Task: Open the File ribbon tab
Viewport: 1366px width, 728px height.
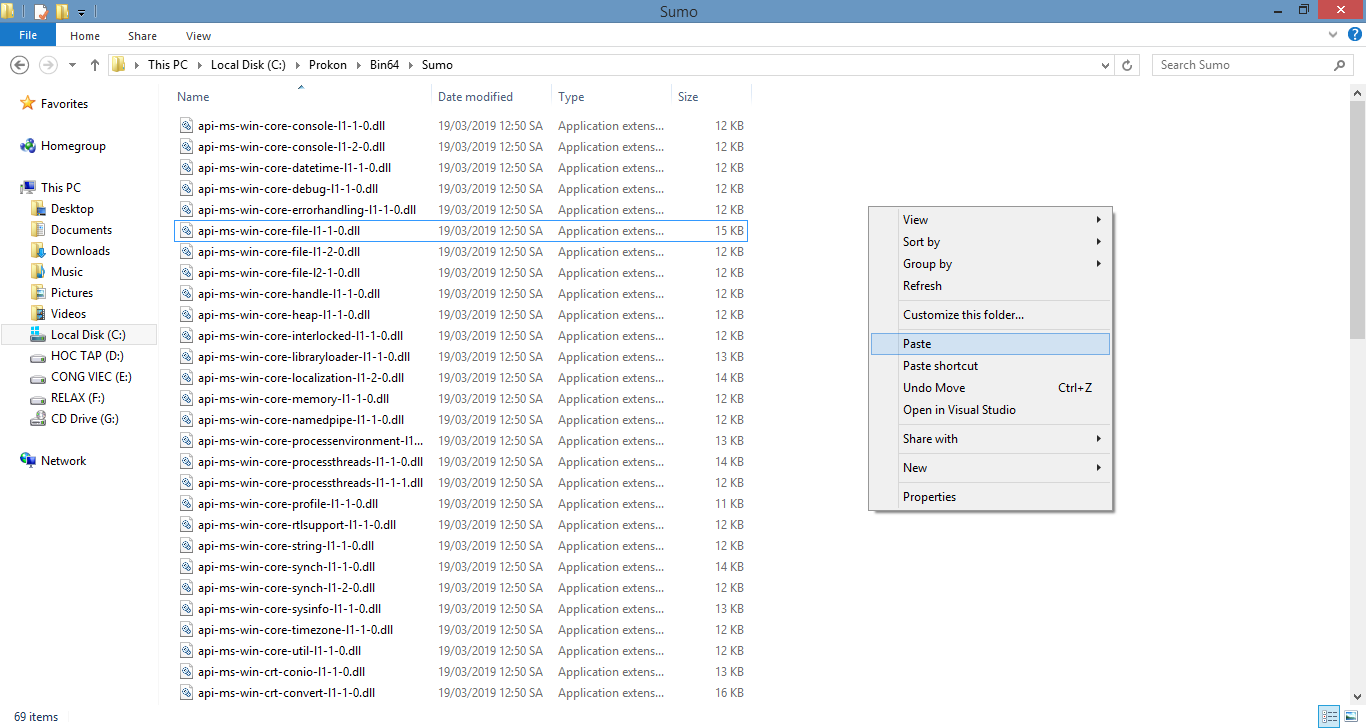Action: [x=28, y=35]
